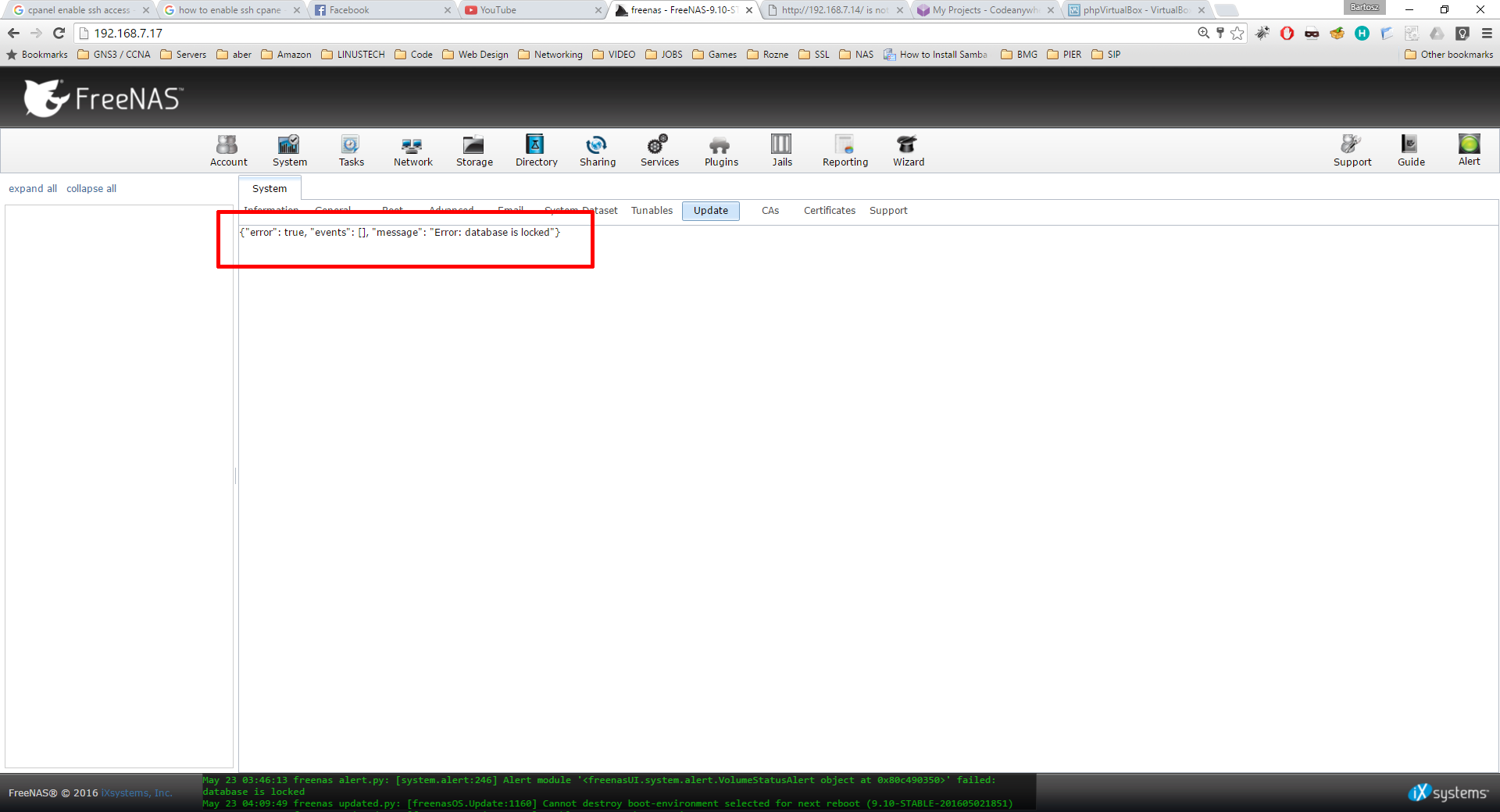Viewport: 1500px width, 812px height.
Task: View the Alert status icon
Action: (x=1469, y=150)
